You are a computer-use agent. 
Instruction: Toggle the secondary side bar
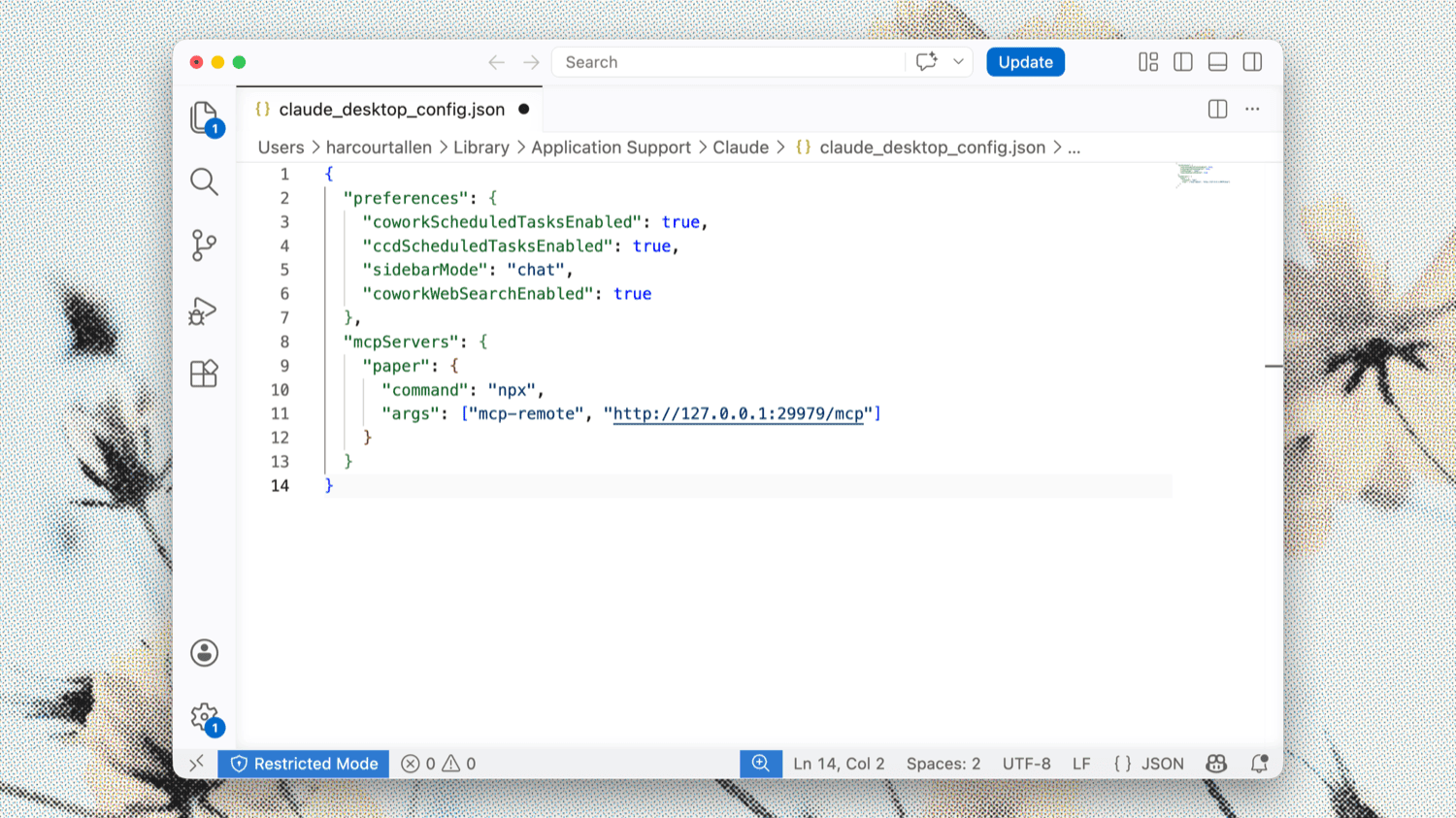pos(1253,62)
